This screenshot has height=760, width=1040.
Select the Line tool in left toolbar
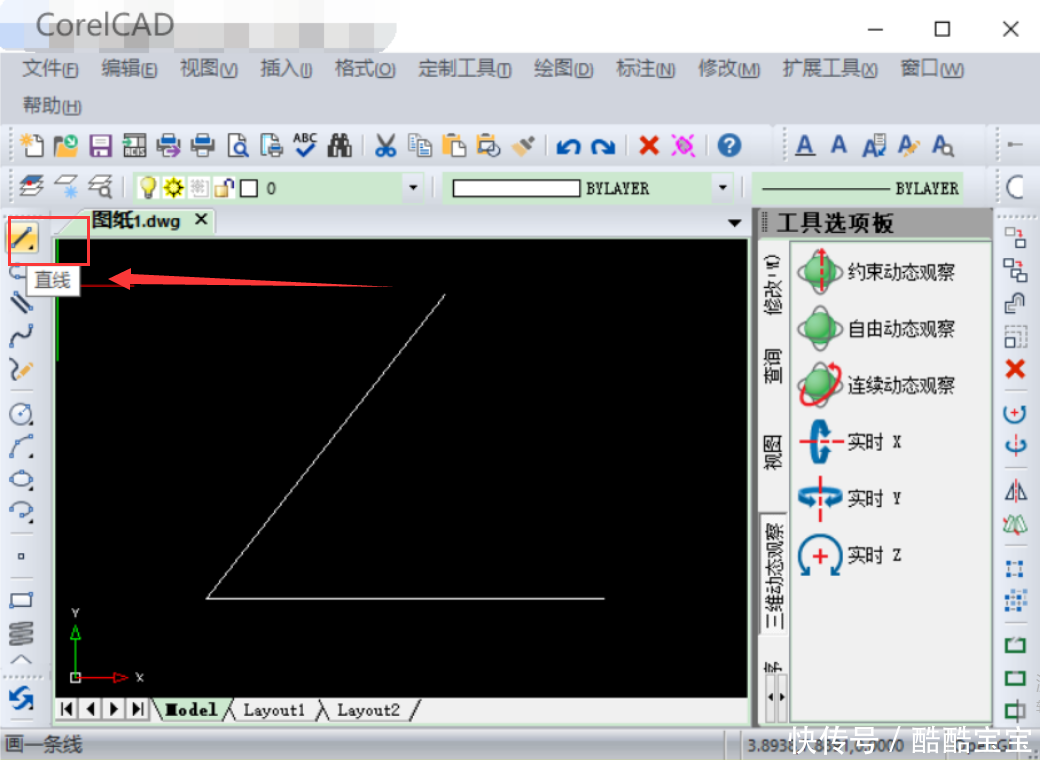pos(23,238)
